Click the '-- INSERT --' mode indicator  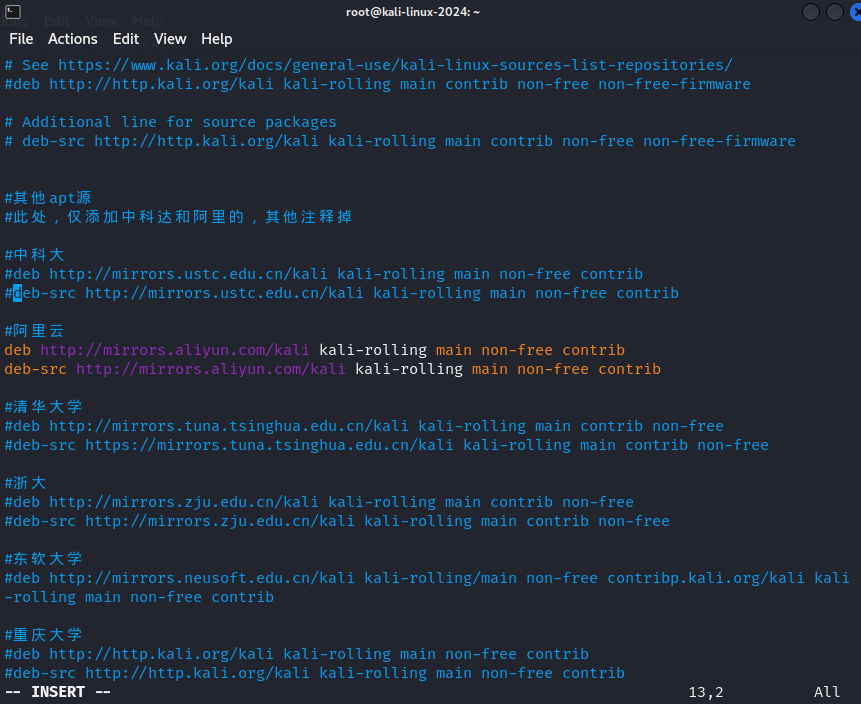pyautogui.click(x=58, y=692)
